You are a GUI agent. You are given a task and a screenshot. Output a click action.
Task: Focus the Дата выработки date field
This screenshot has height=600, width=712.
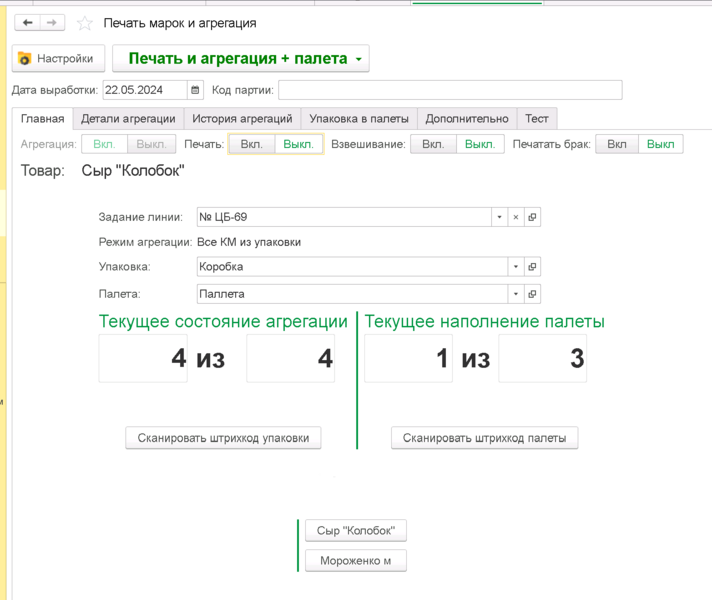pos(145,90)
